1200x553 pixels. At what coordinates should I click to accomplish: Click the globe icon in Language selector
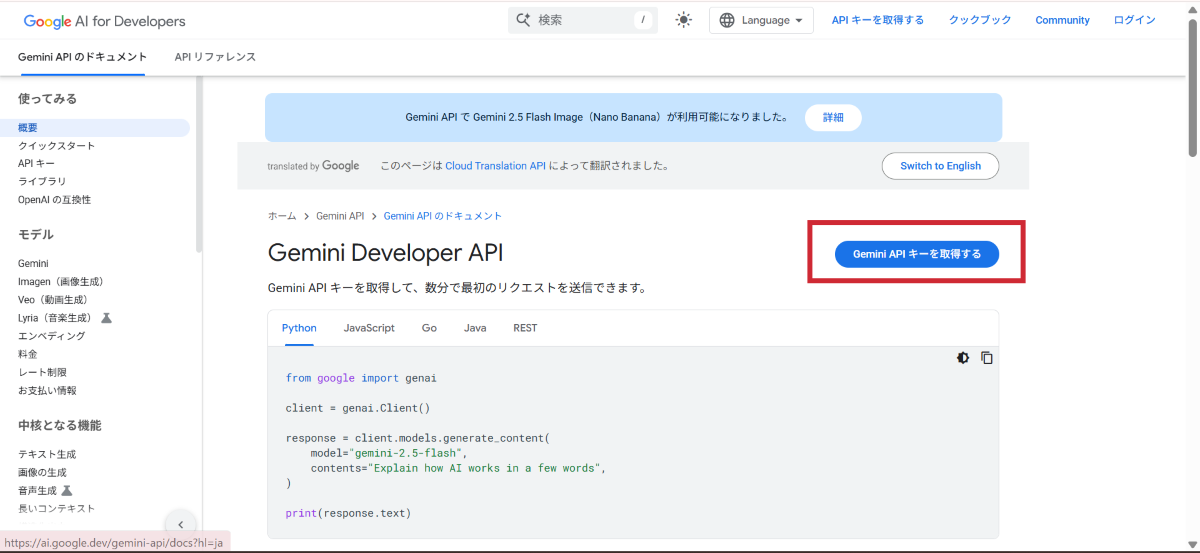(727, 20)
